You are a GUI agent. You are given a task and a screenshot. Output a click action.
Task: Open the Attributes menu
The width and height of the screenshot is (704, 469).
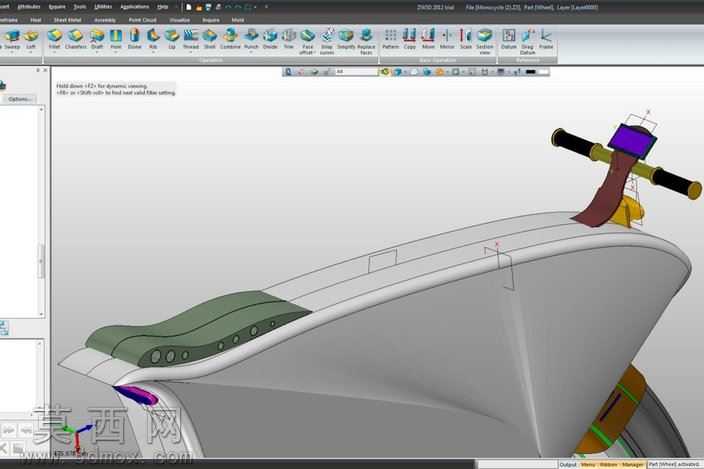[29, 7]
